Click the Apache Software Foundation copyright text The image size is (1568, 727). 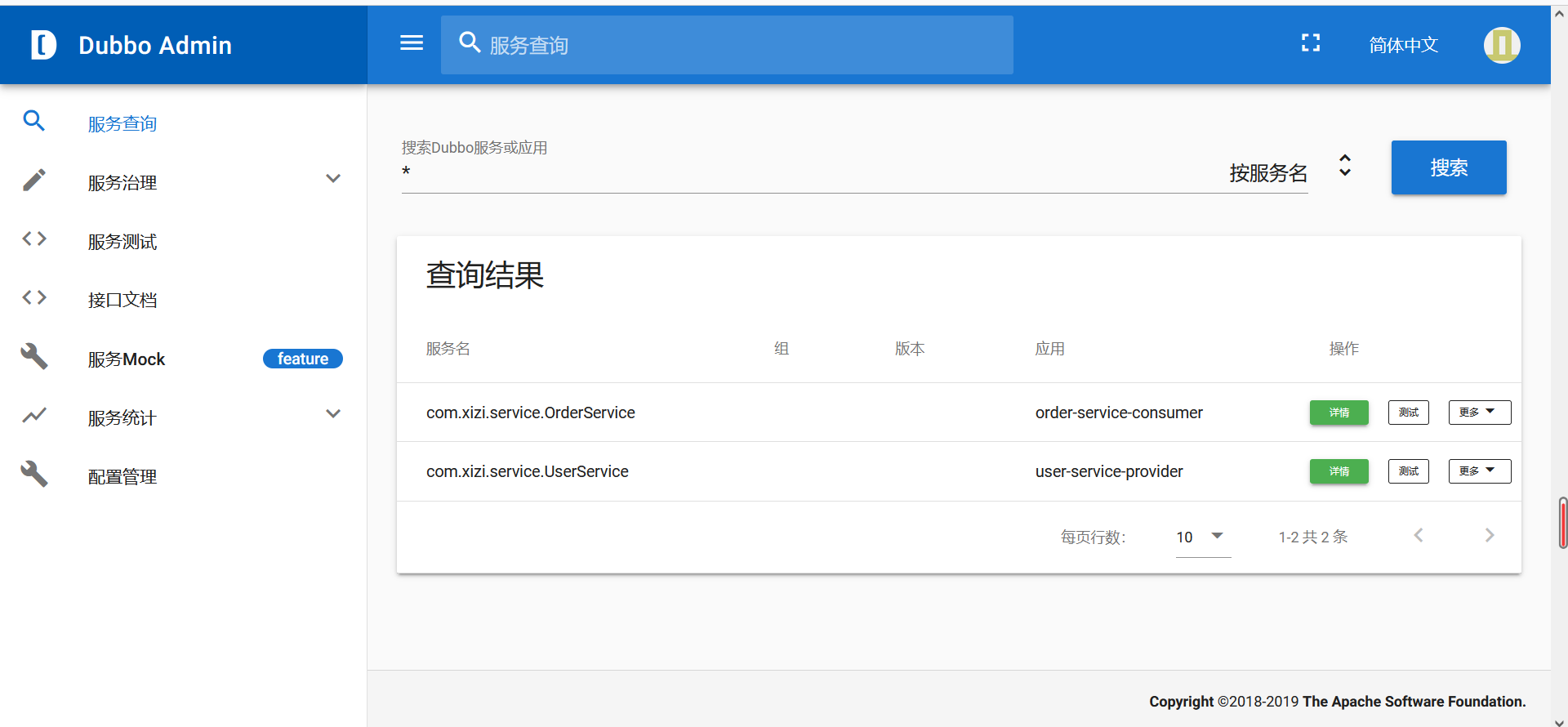pos(1338,702)
